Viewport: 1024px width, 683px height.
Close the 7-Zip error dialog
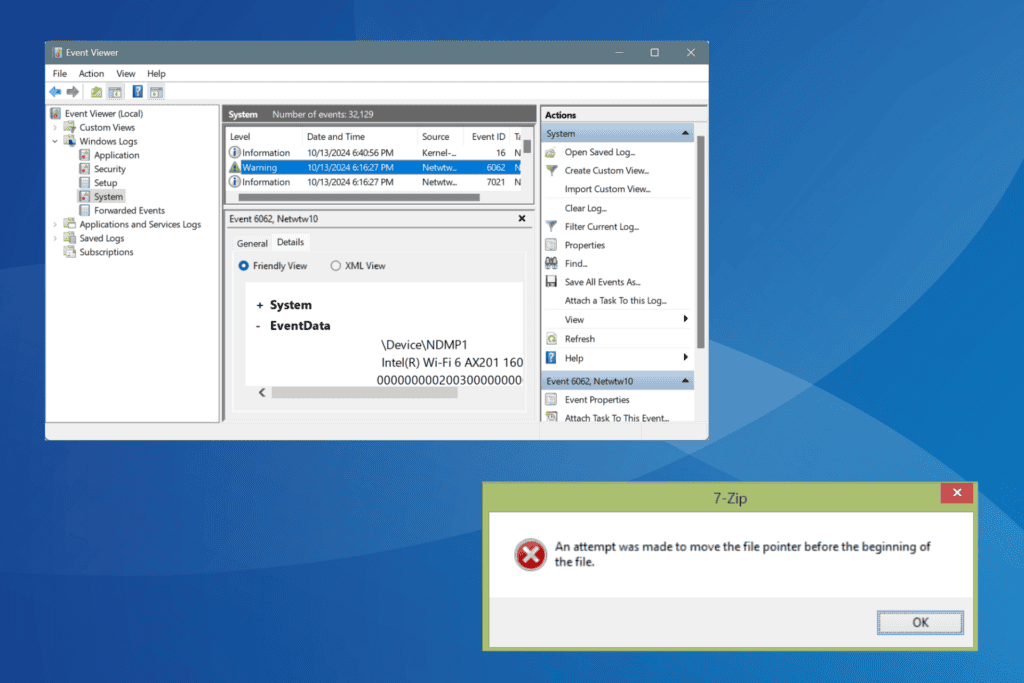[x=957, y=493]
